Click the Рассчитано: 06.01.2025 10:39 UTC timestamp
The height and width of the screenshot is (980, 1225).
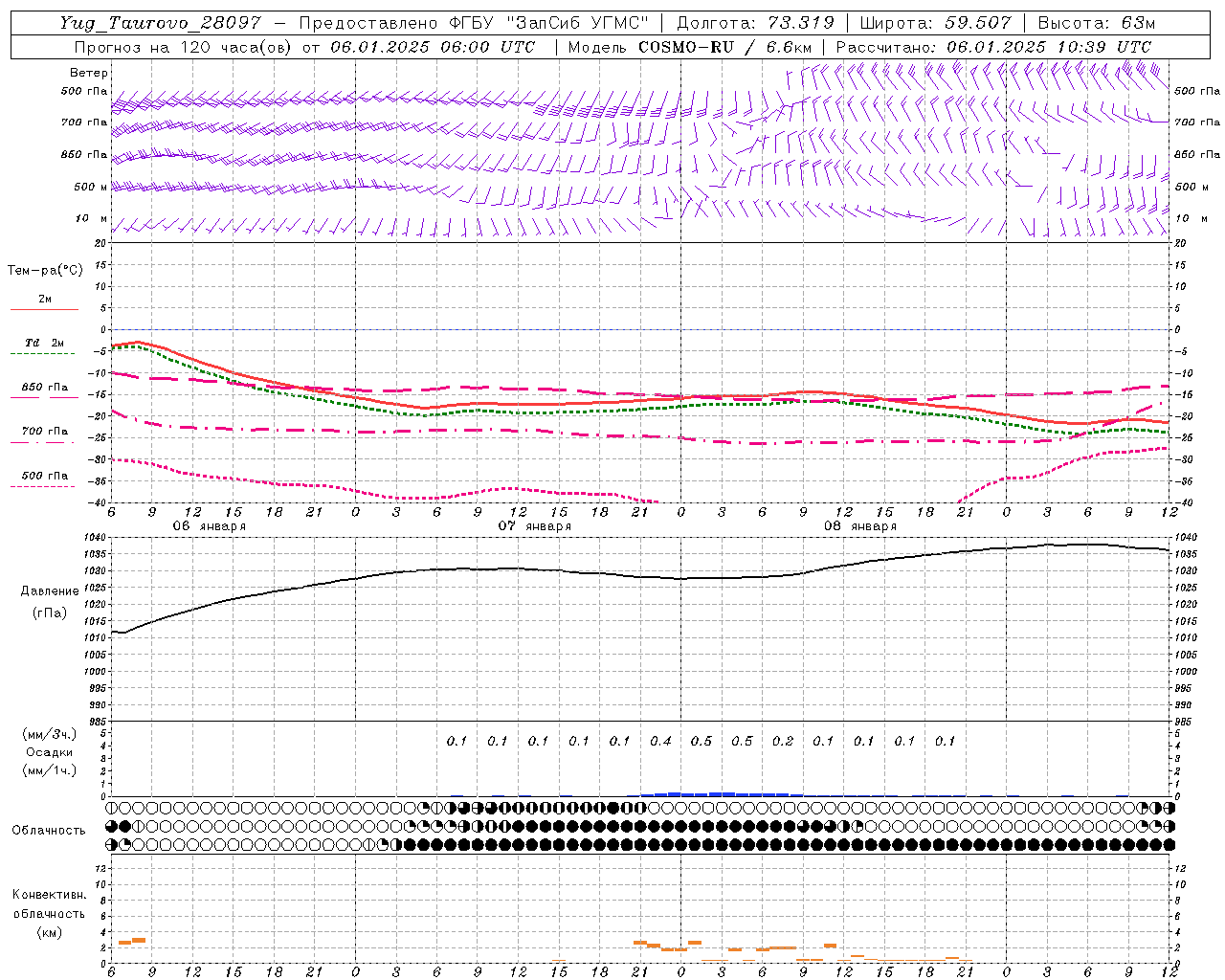point(993,47)
